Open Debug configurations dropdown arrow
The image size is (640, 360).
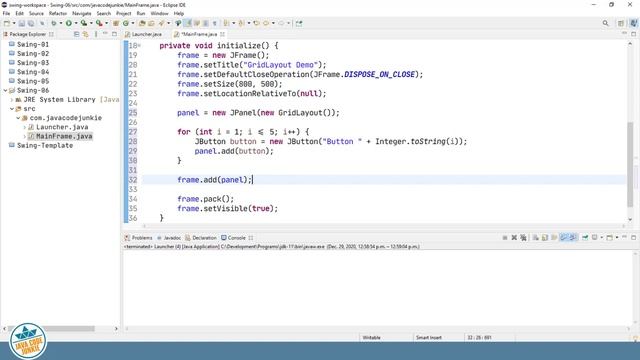click(60, 23)
